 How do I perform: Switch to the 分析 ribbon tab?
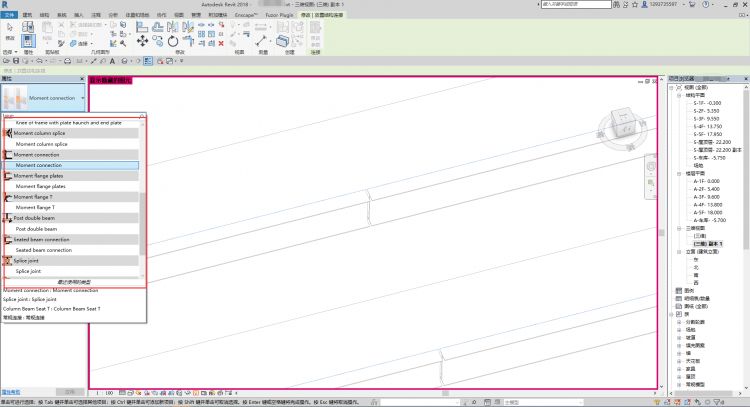point(113,15)
